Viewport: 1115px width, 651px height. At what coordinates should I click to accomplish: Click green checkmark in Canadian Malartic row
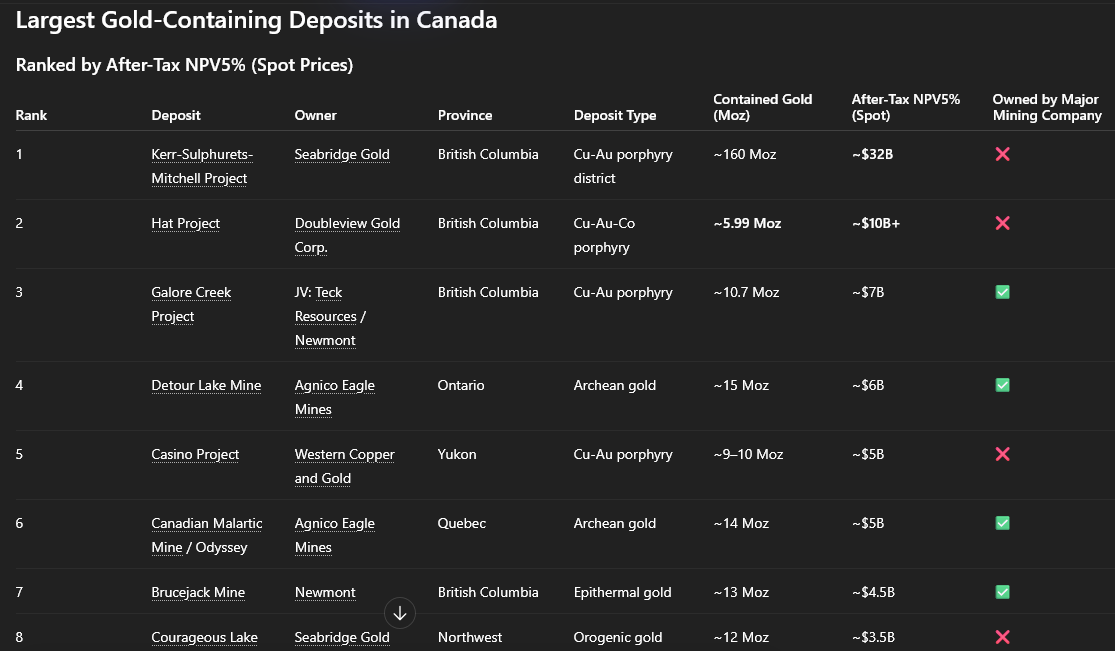pyautogui.click(x=1002, y=523)
